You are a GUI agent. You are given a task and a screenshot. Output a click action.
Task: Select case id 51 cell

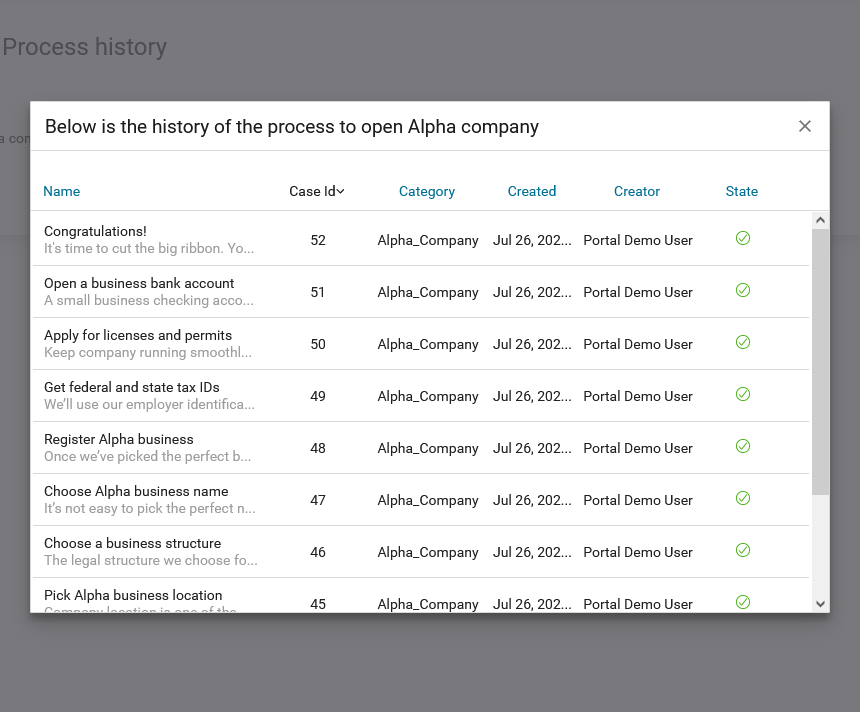pyautogui.click(x=318, y=292)
